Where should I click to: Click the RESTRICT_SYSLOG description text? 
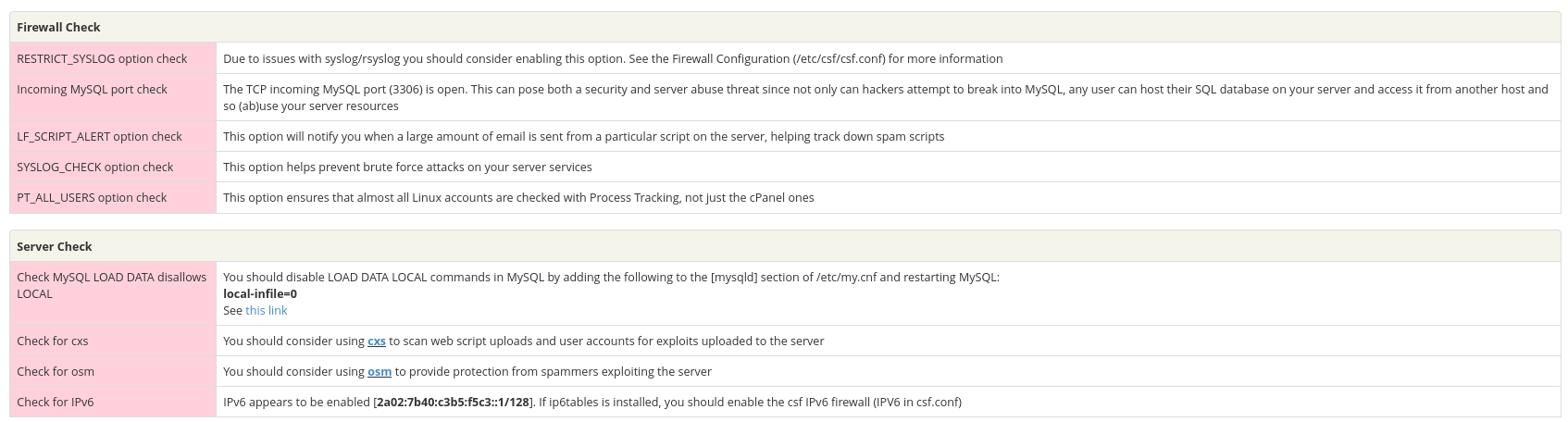pos(613,58)
